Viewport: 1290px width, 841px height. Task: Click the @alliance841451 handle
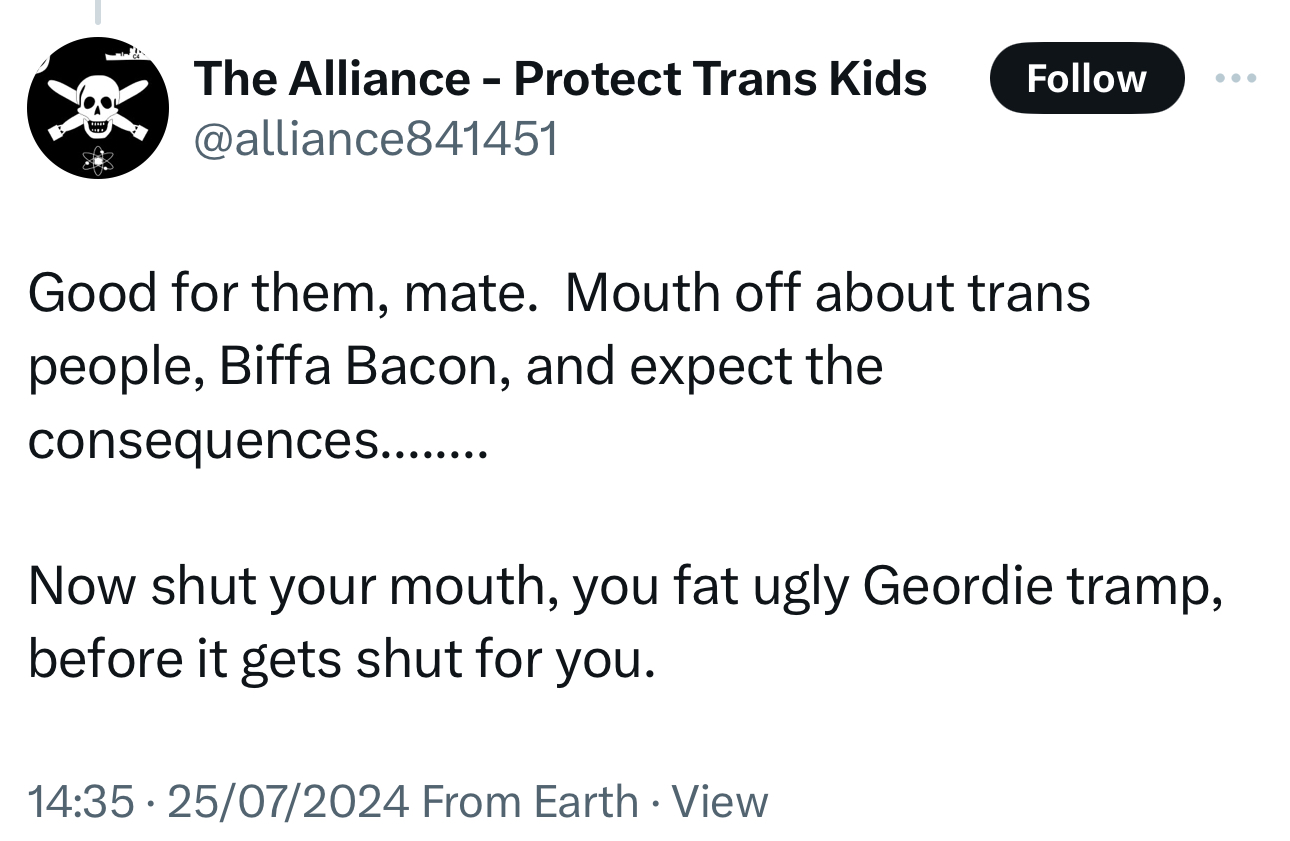tap(375, 140)
